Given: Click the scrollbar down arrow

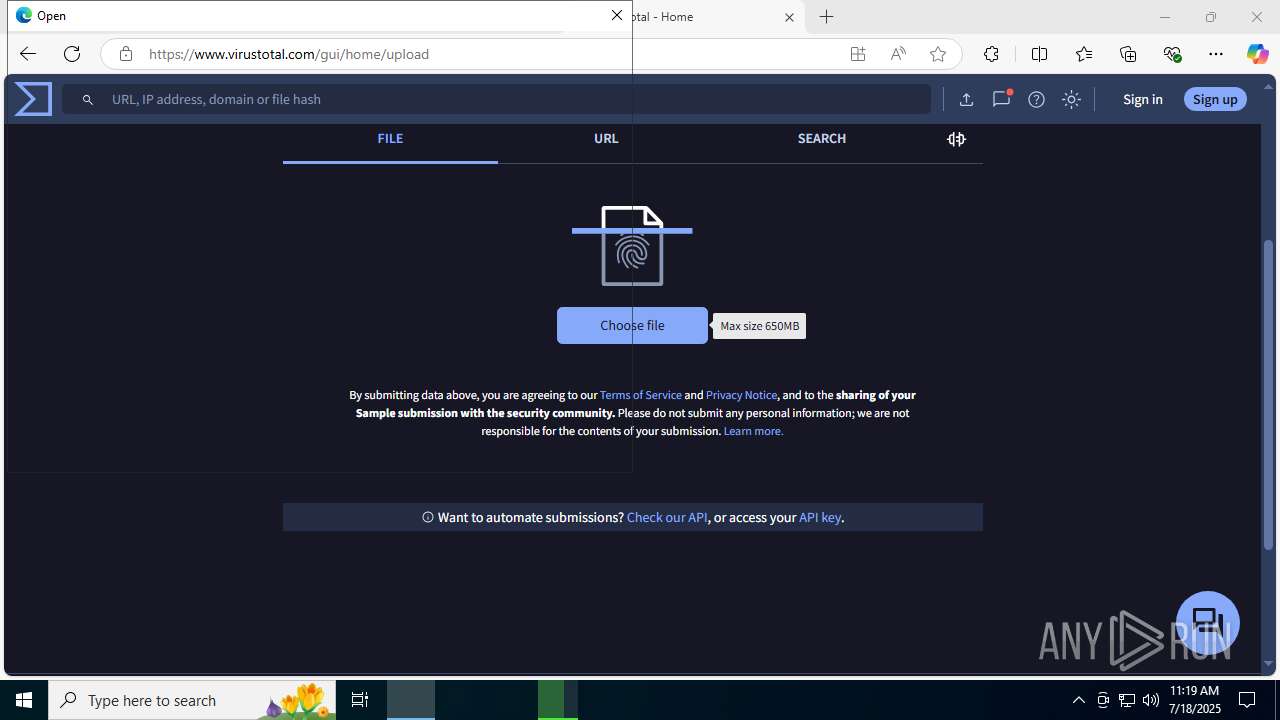Looking at the screenshot, I should (1269, 663).
